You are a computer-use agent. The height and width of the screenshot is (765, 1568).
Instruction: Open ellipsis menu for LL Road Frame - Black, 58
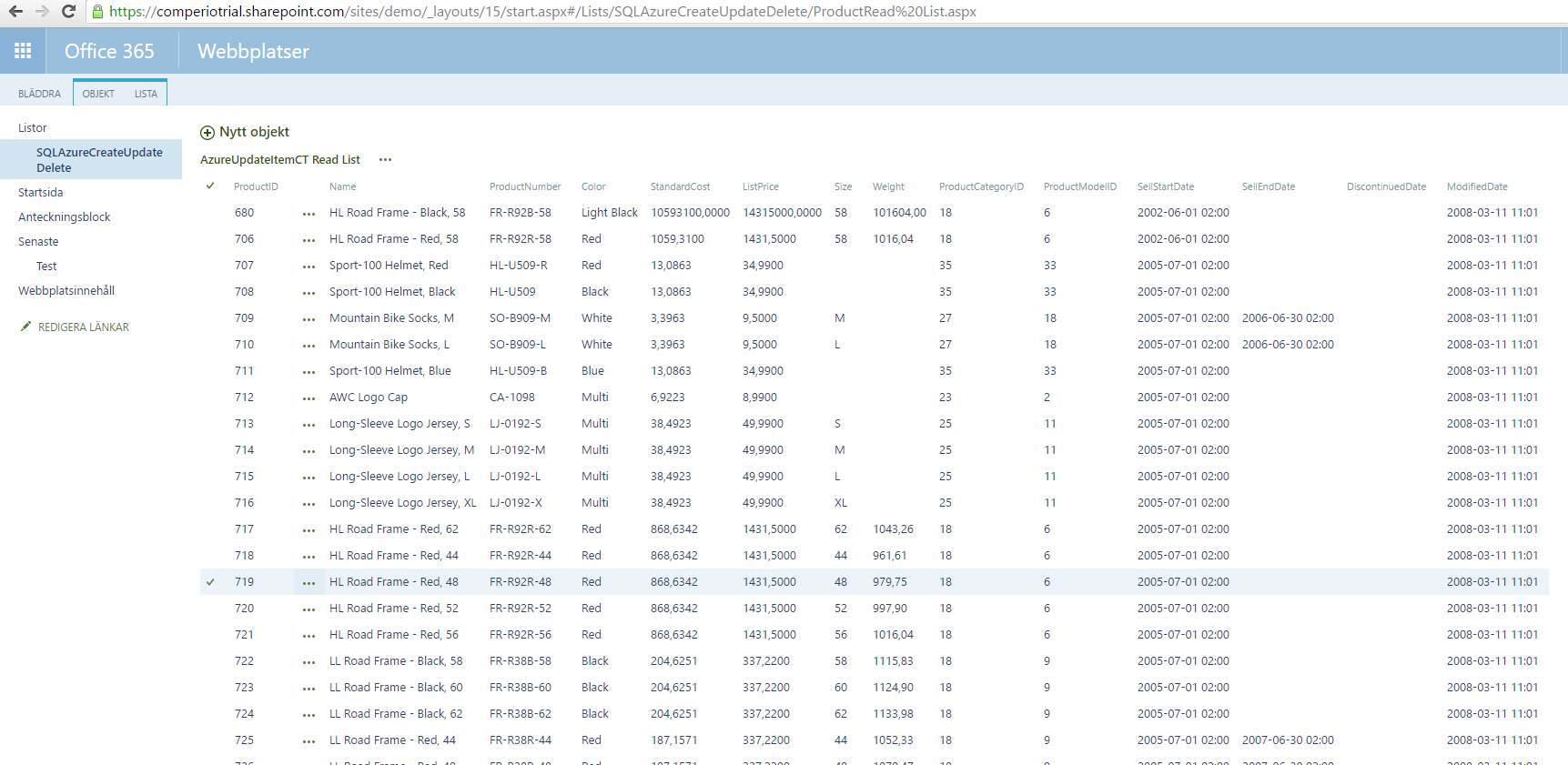click(309, 662)
